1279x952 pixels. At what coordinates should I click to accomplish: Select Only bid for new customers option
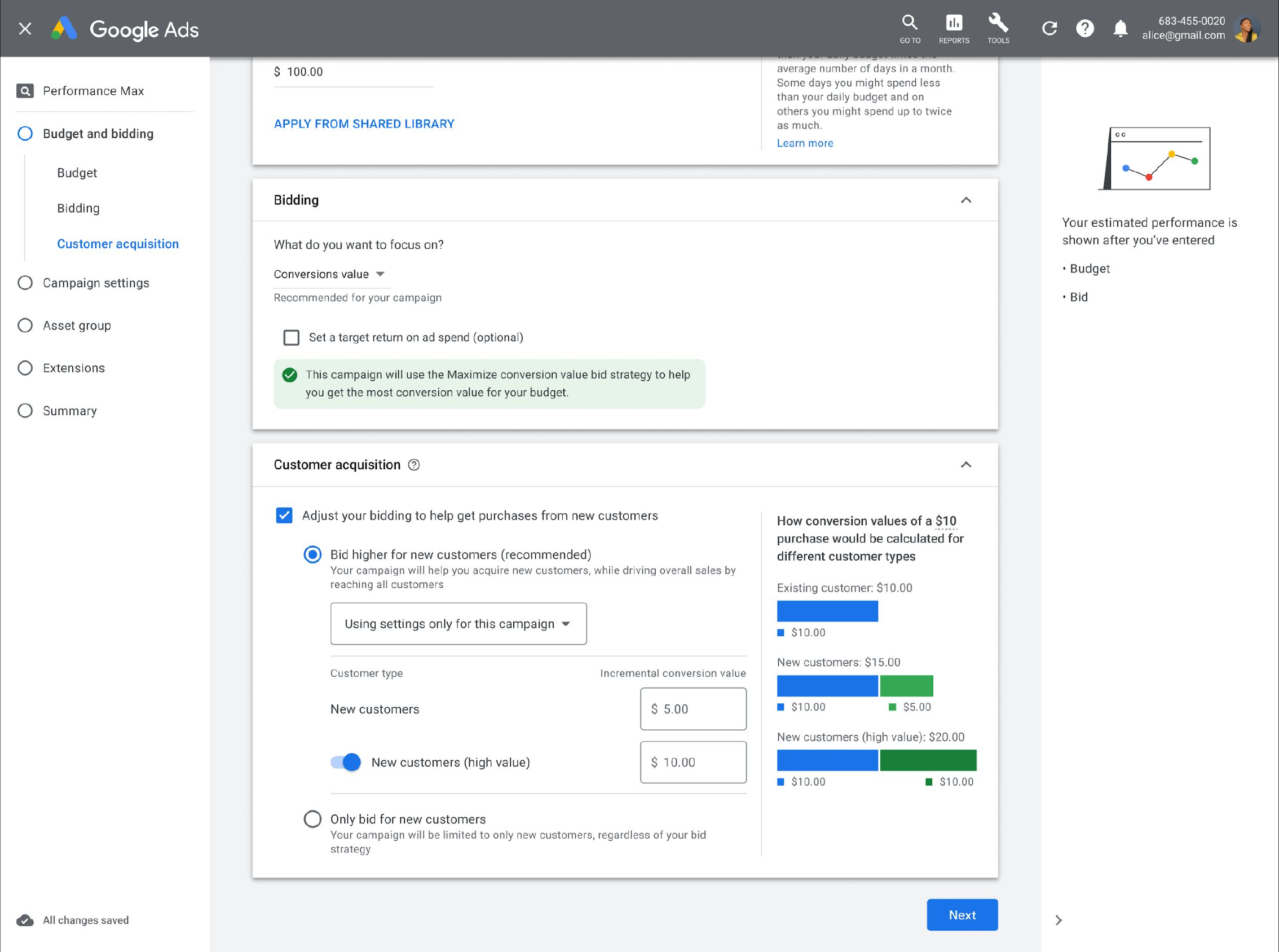click(312, 819)
